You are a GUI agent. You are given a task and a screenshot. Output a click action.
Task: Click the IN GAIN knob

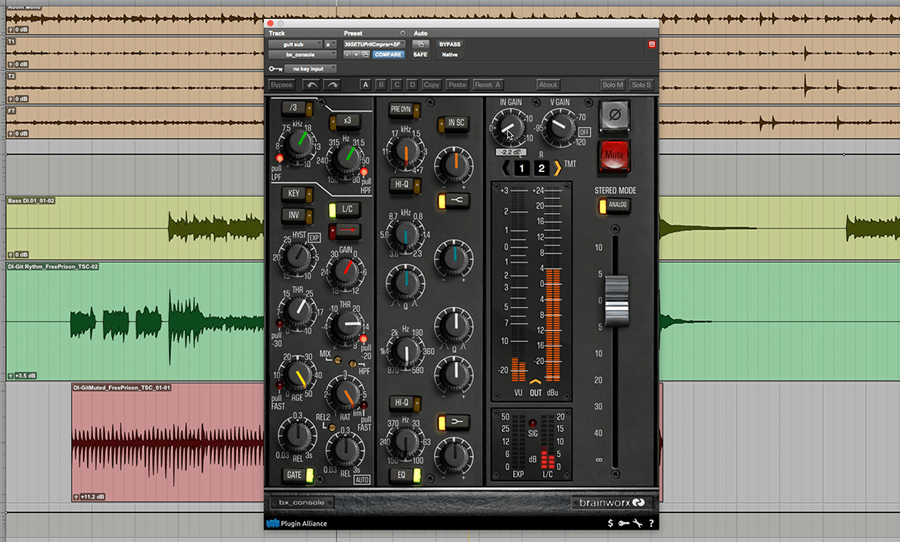[x=509, y=127]
